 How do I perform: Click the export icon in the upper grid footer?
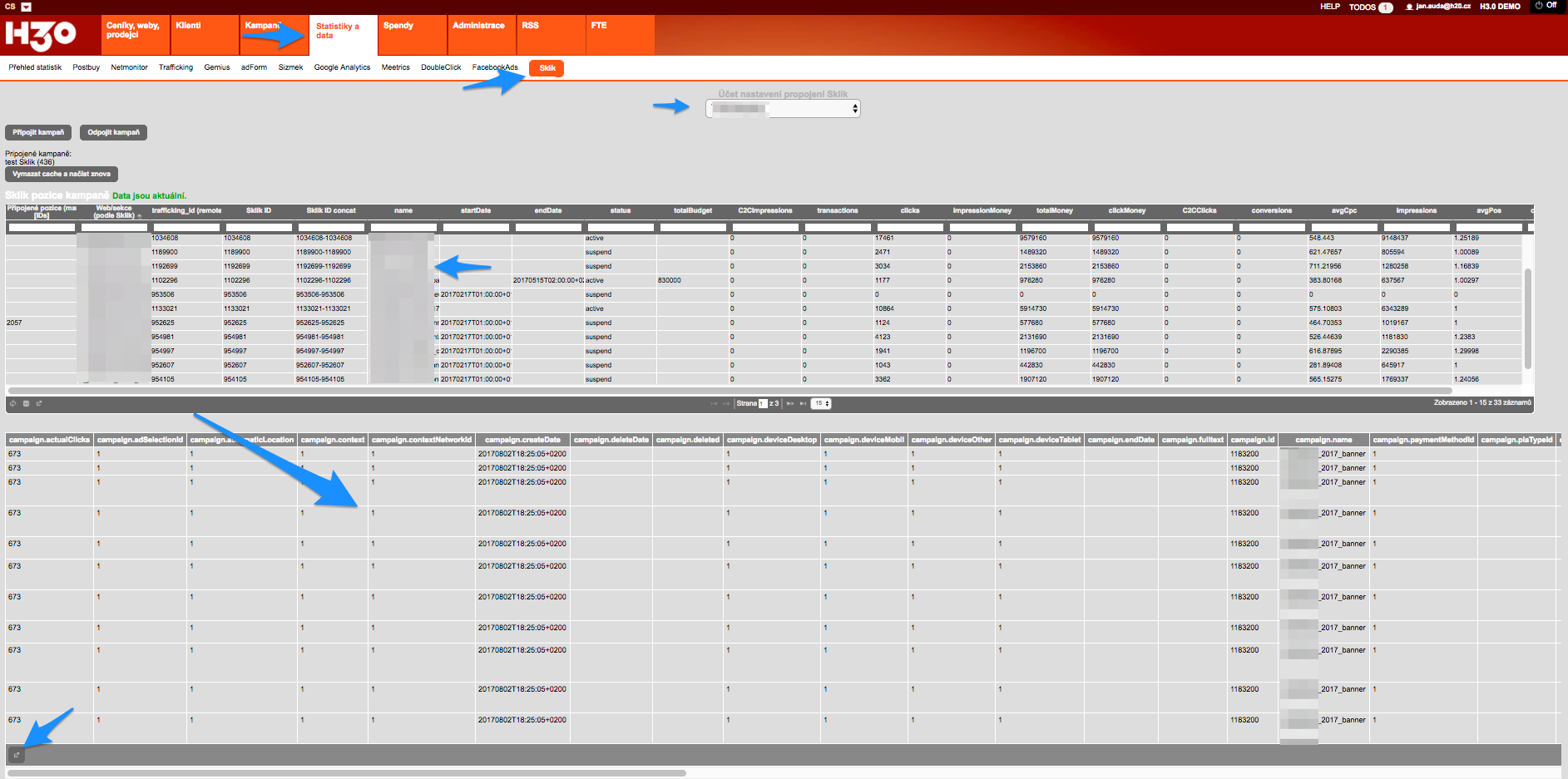[39, 403]
